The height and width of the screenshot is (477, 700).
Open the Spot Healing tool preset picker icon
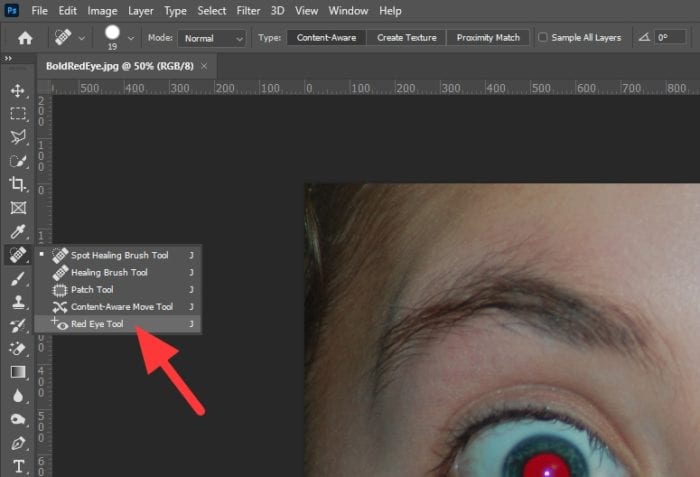coord(63,37)
